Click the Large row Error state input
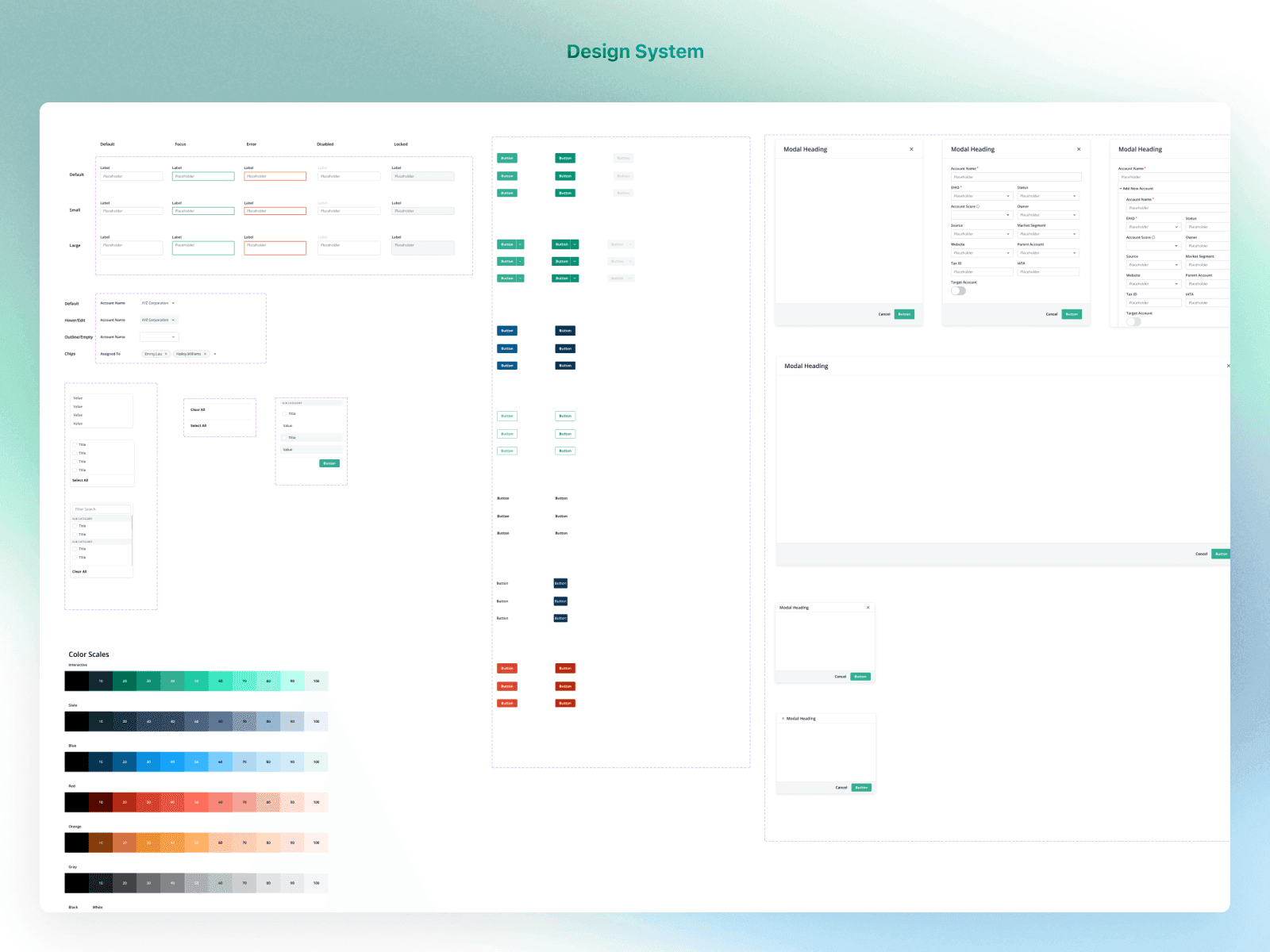This screenshot has height=952, width=1270. [x=275, y=248]
